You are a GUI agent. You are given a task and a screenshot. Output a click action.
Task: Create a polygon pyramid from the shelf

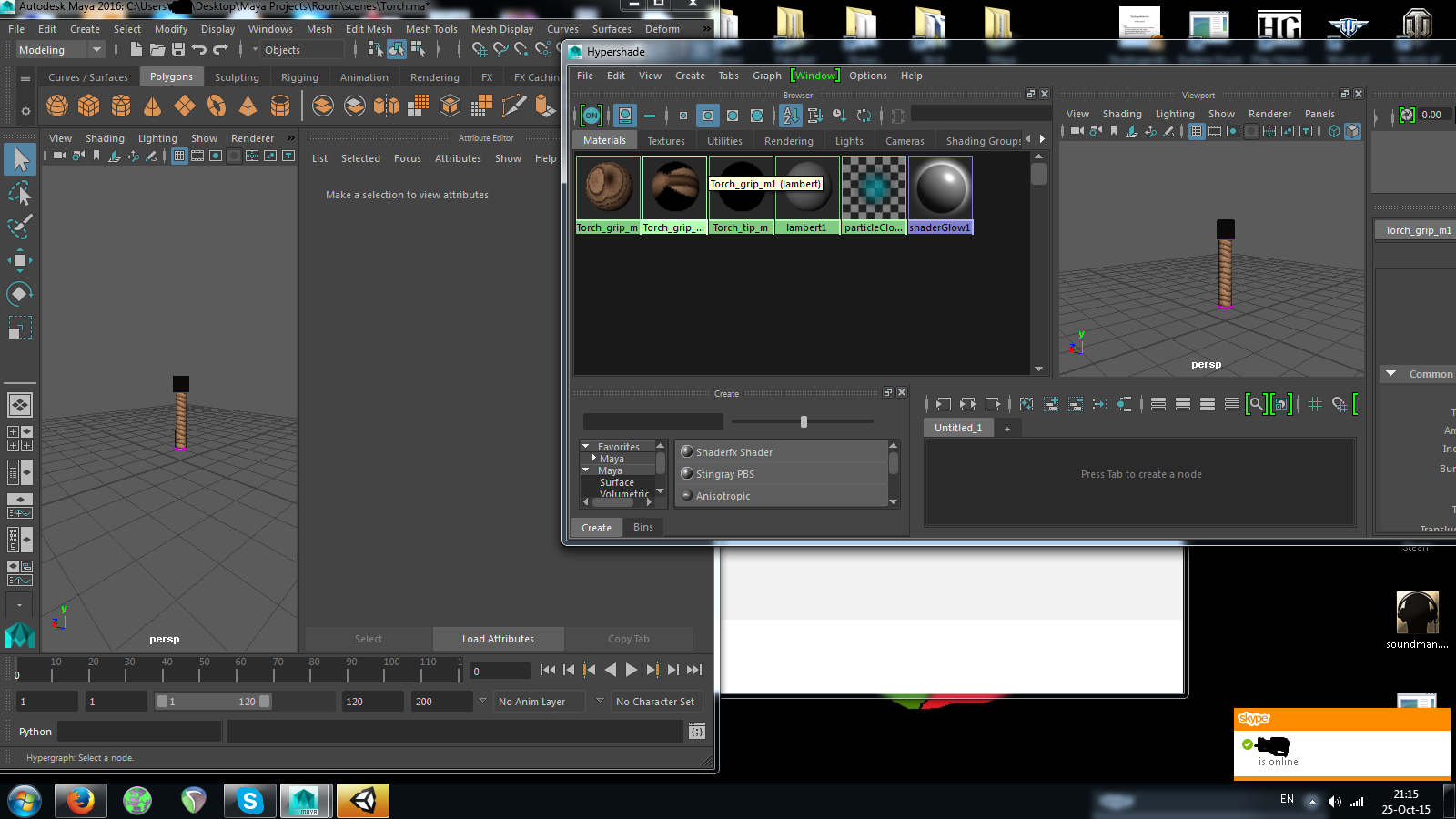(x=248, y=106)
